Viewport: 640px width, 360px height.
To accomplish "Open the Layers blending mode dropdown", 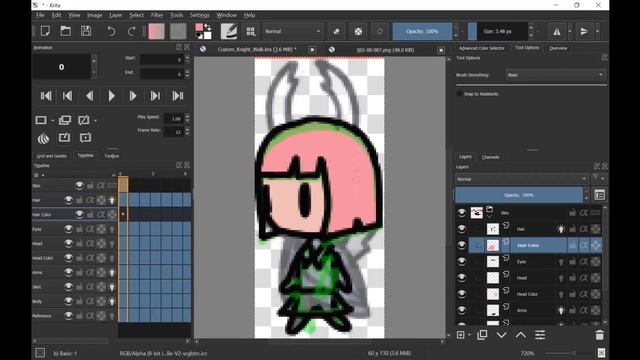I will (x=522, y=179).
